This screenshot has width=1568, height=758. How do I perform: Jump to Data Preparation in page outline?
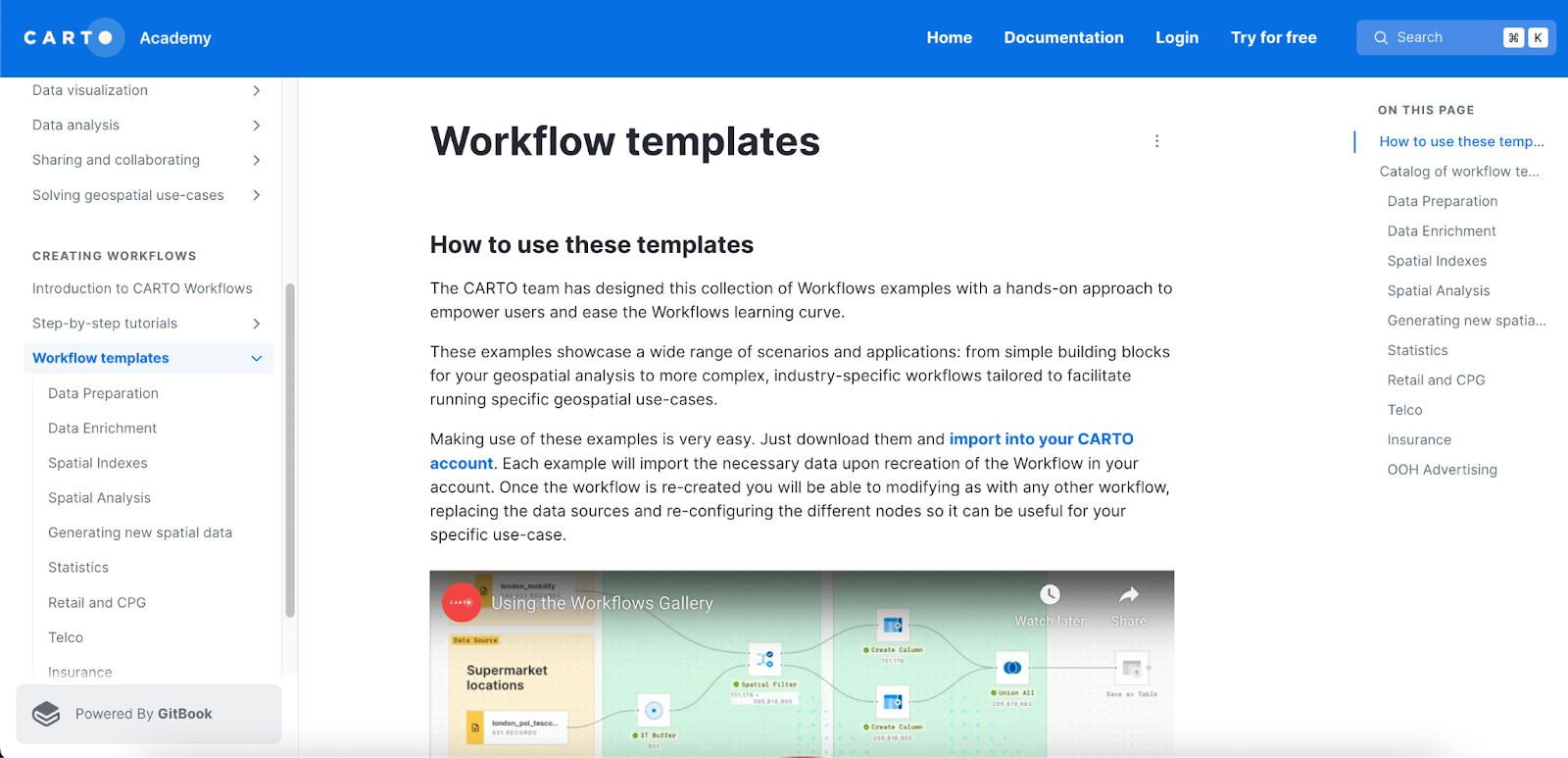1443,201
